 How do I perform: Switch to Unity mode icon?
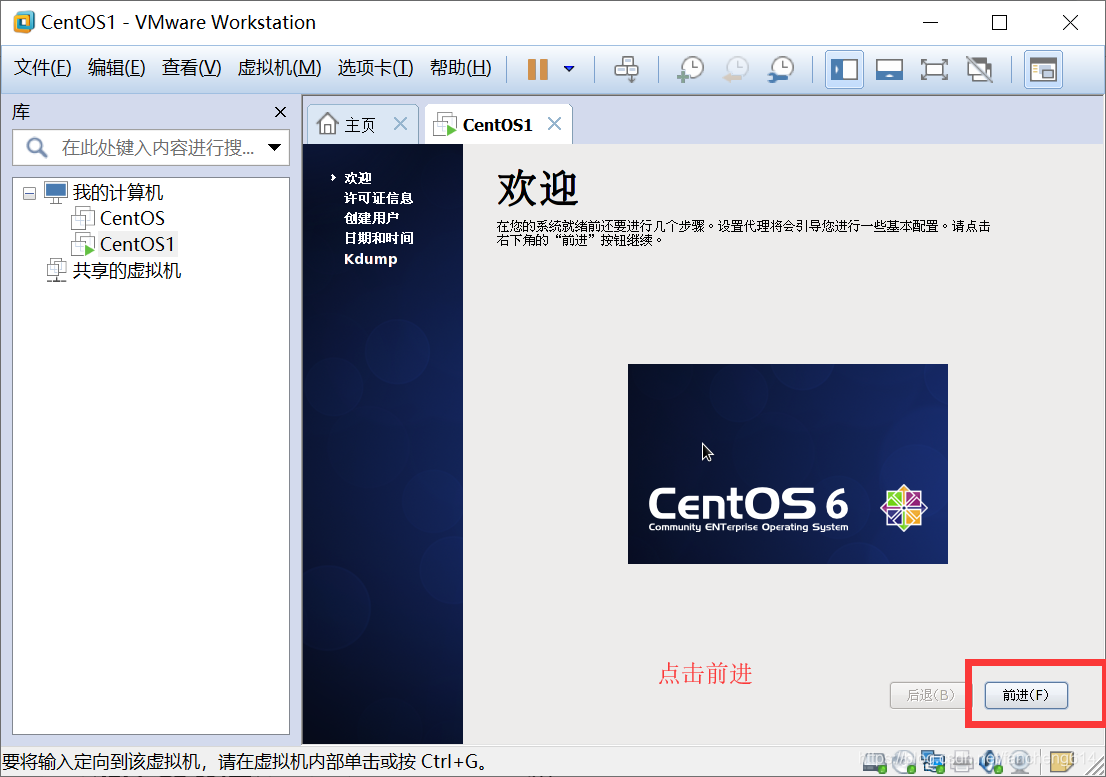click(x=979, y=69)
